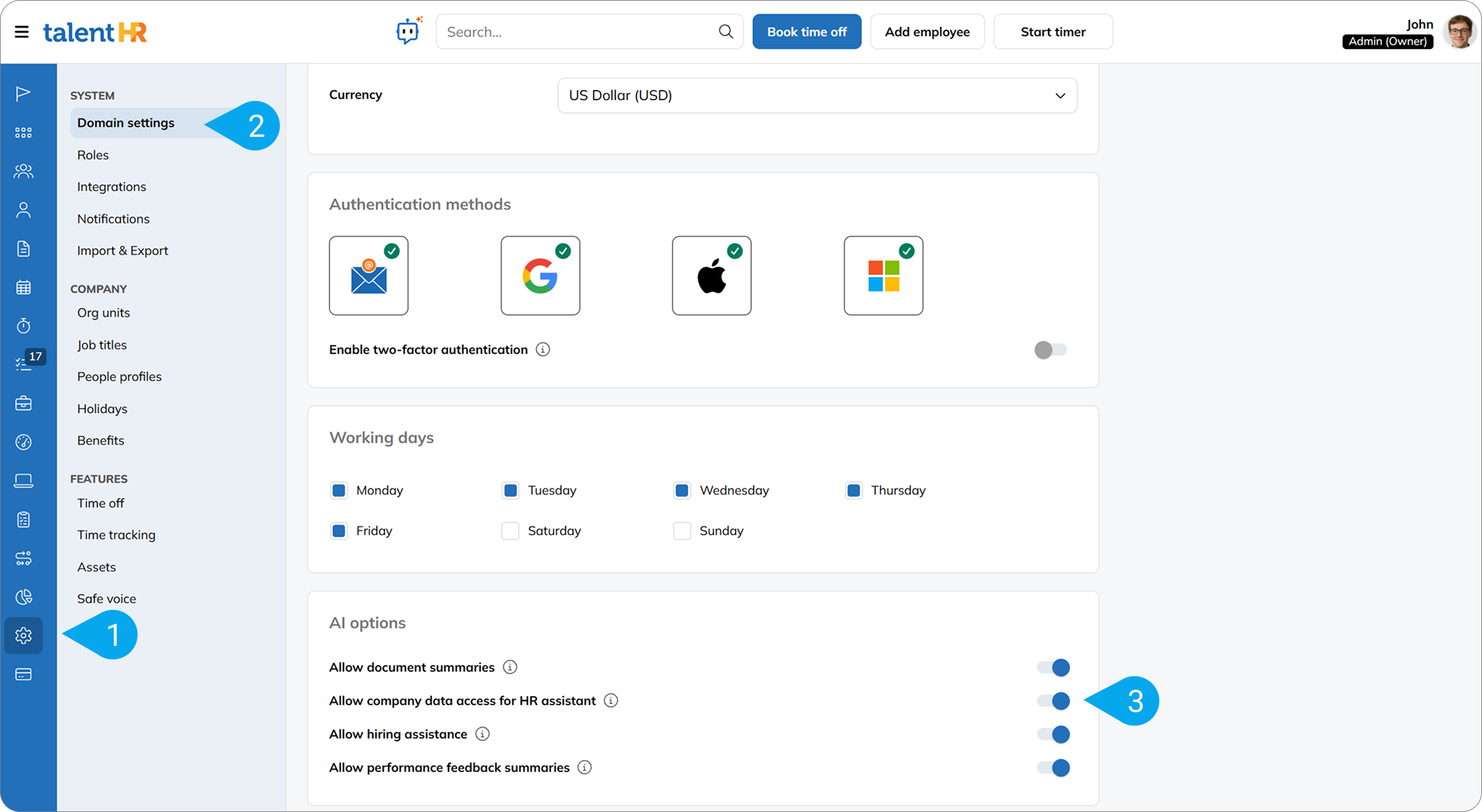
Task: Open Time tracking feature settings
Action: 116,535
